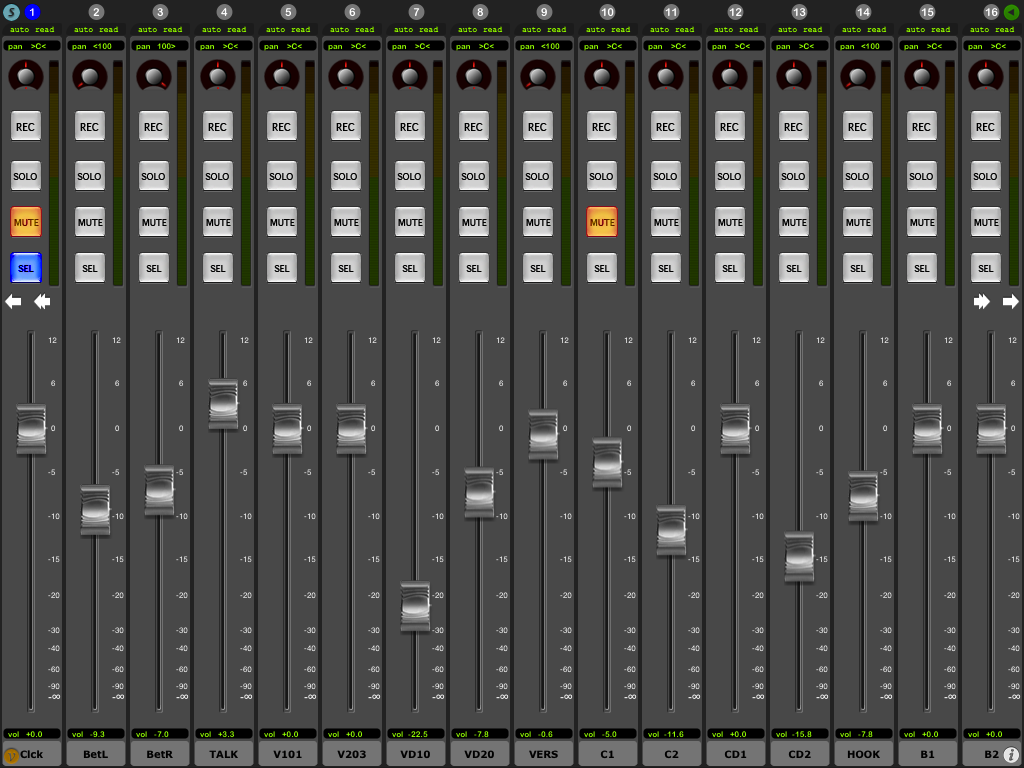1024x768 pixels.
Task: Select the HOOK track name label
Action: 863,754
